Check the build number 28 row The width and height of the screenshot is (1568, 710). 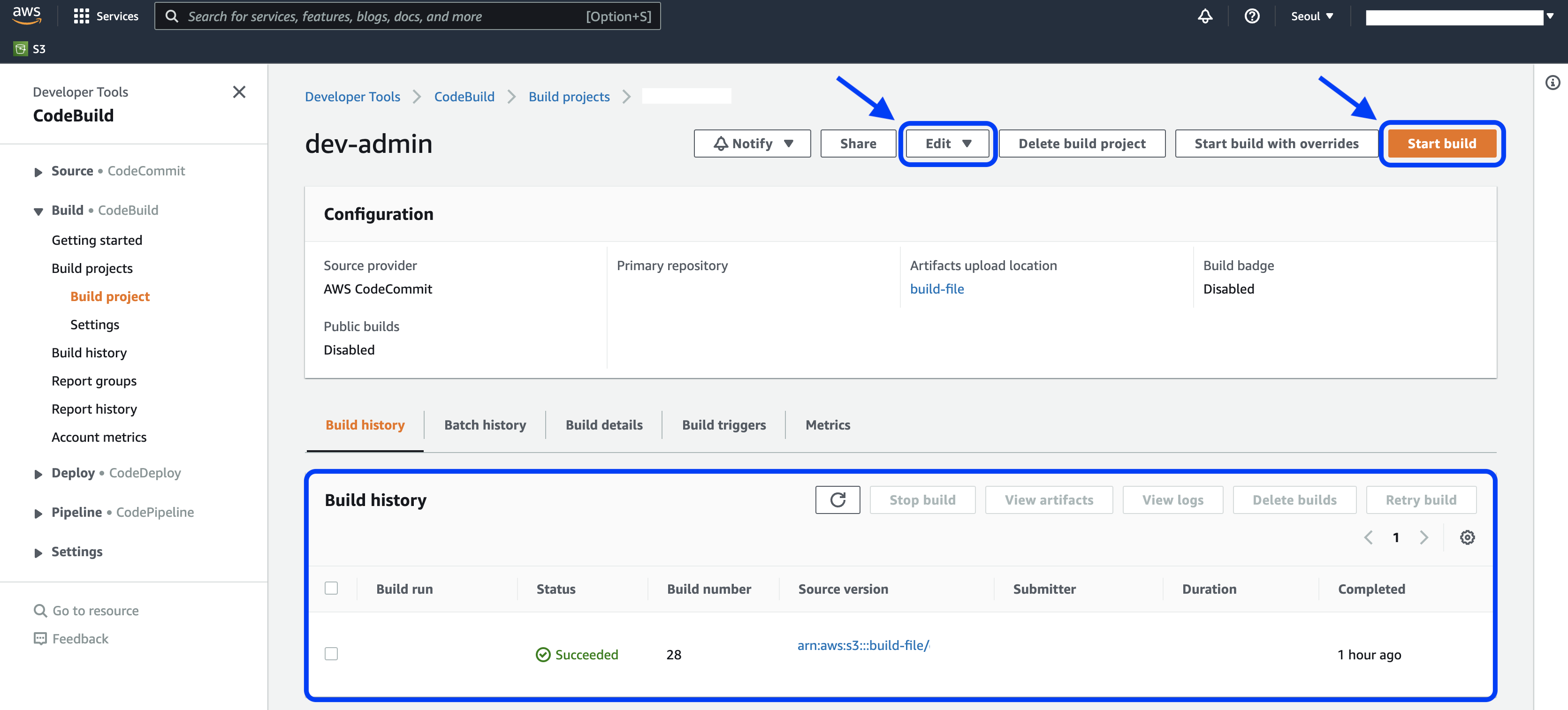pos(331,653)
